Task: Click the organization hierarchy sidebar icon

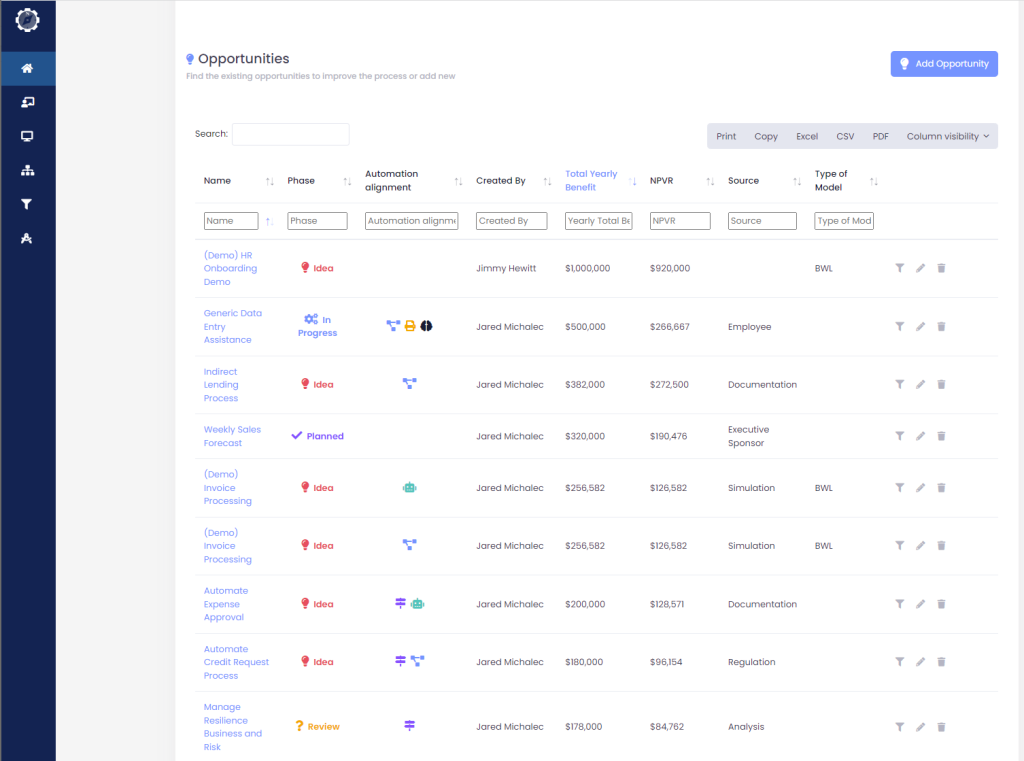Action: pyautogui.click(x=27, y=170)
